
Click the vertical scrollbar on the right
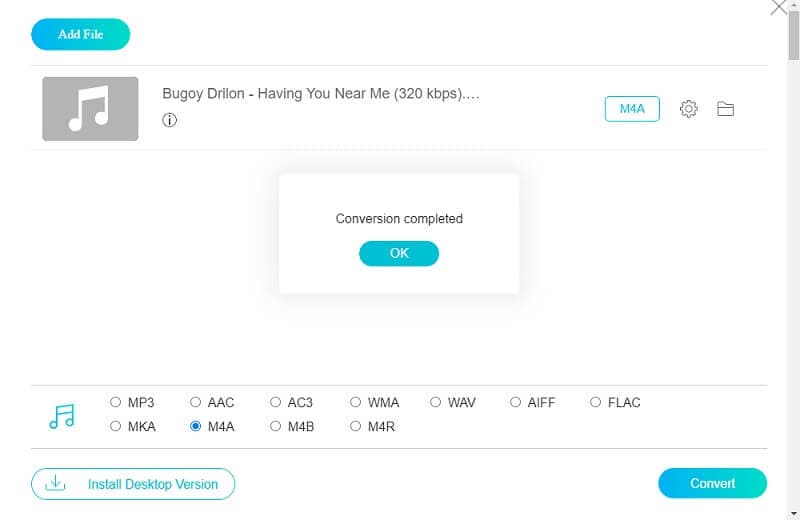[x=793, y=40]
